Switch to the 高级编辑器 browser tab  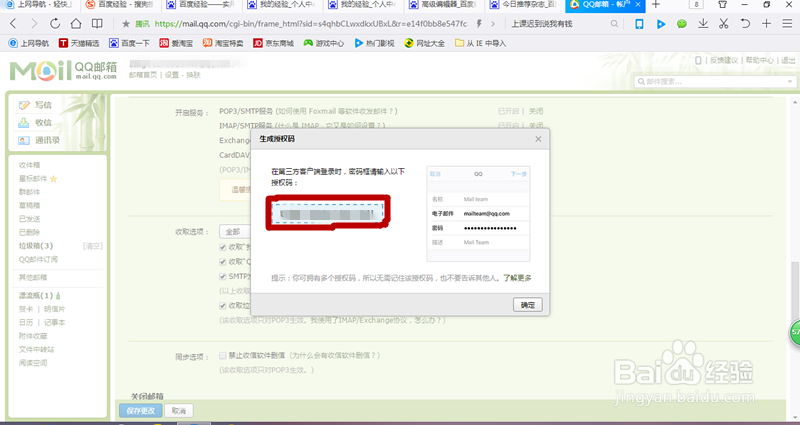click(x=442, y=5)
